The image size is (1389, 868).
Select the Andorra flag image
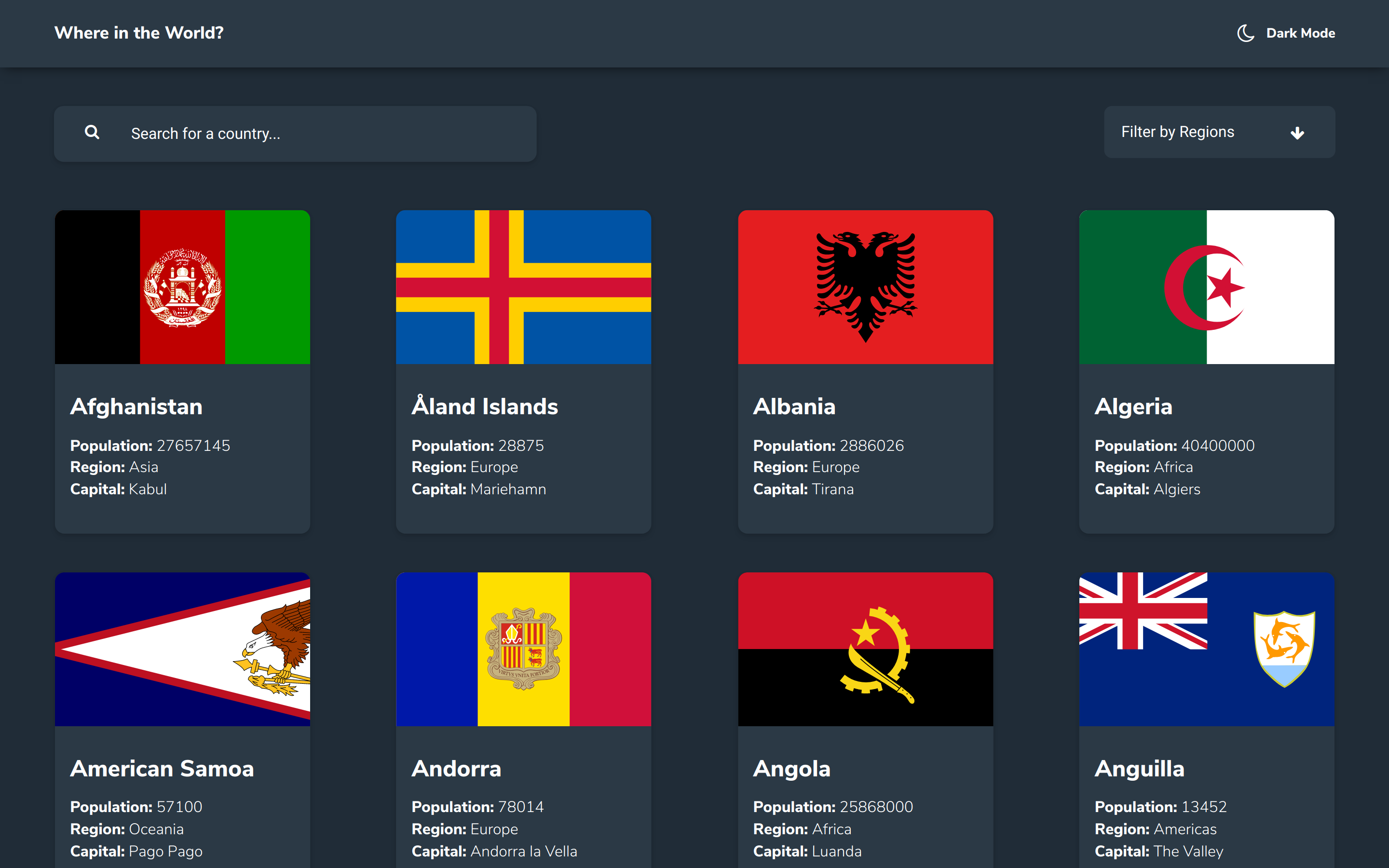[523, 649]
